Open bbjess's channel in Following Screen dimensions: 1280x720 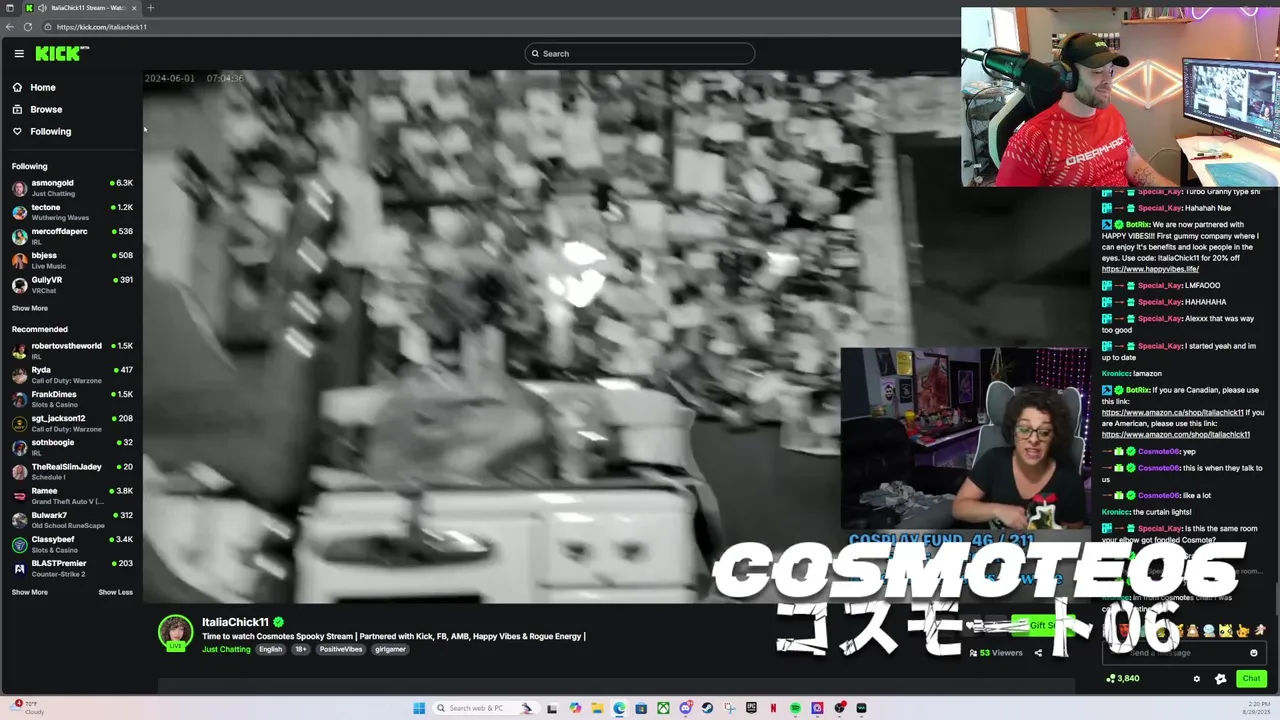(72, 260)
